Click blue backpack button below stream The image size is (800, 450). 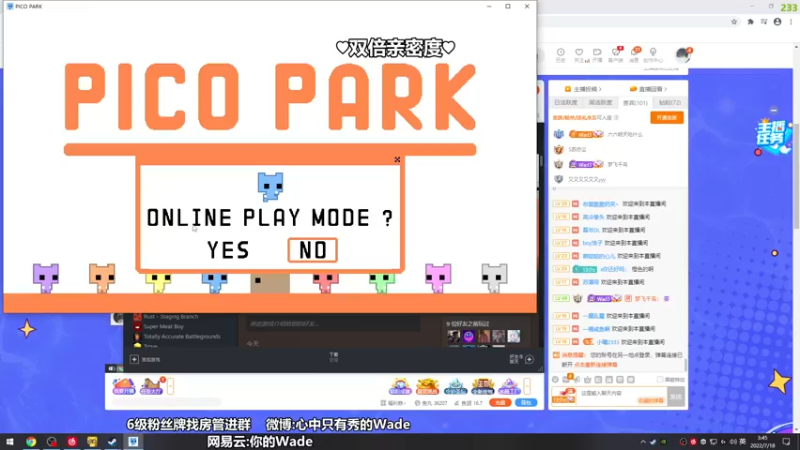(x=526, y=403)
